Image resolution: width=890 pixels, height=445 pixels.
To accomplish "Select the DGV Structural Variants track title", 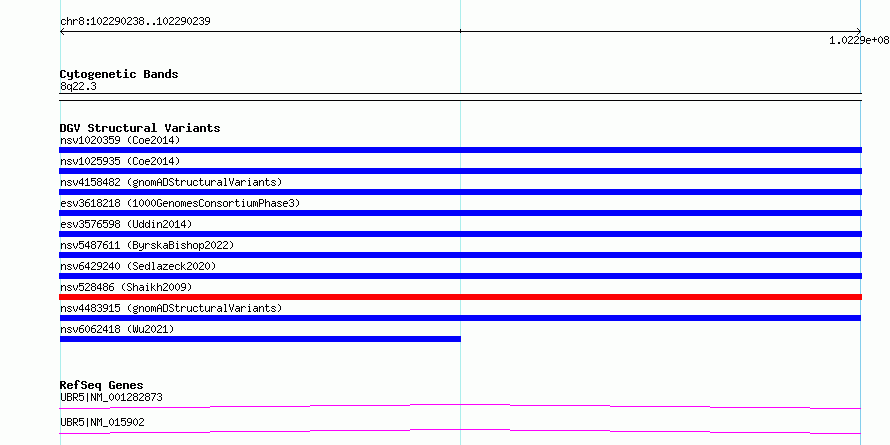I will 140,128.
